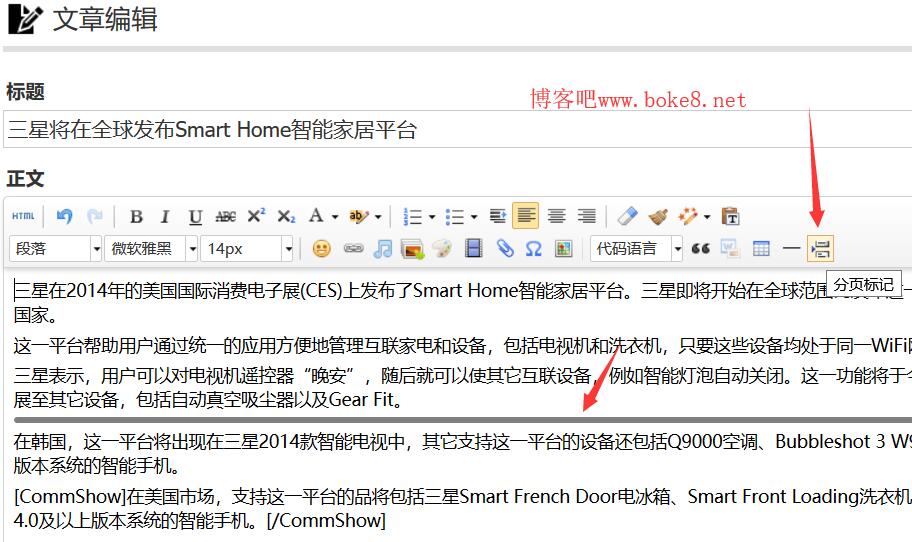Insert a hyperlink
Screen dimensions: 912x542
353,249
